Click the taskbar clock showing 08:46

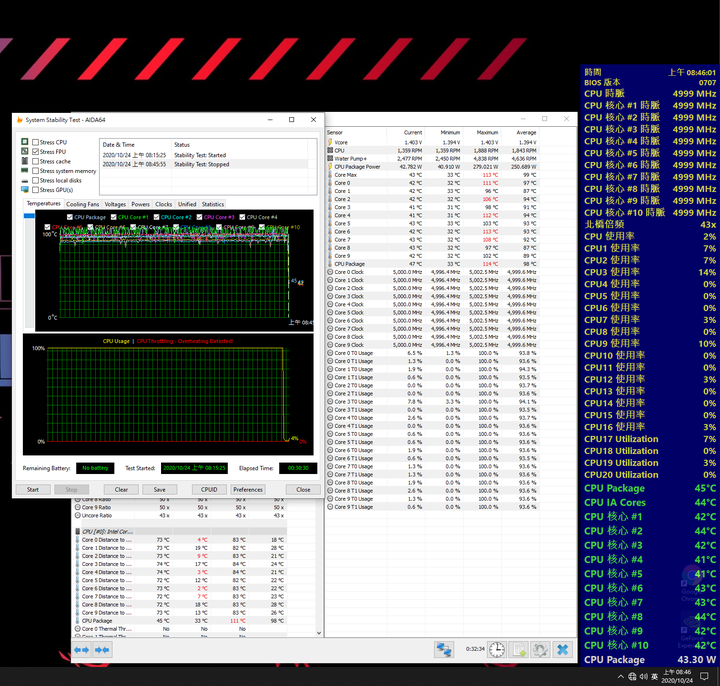pos(678,676)
